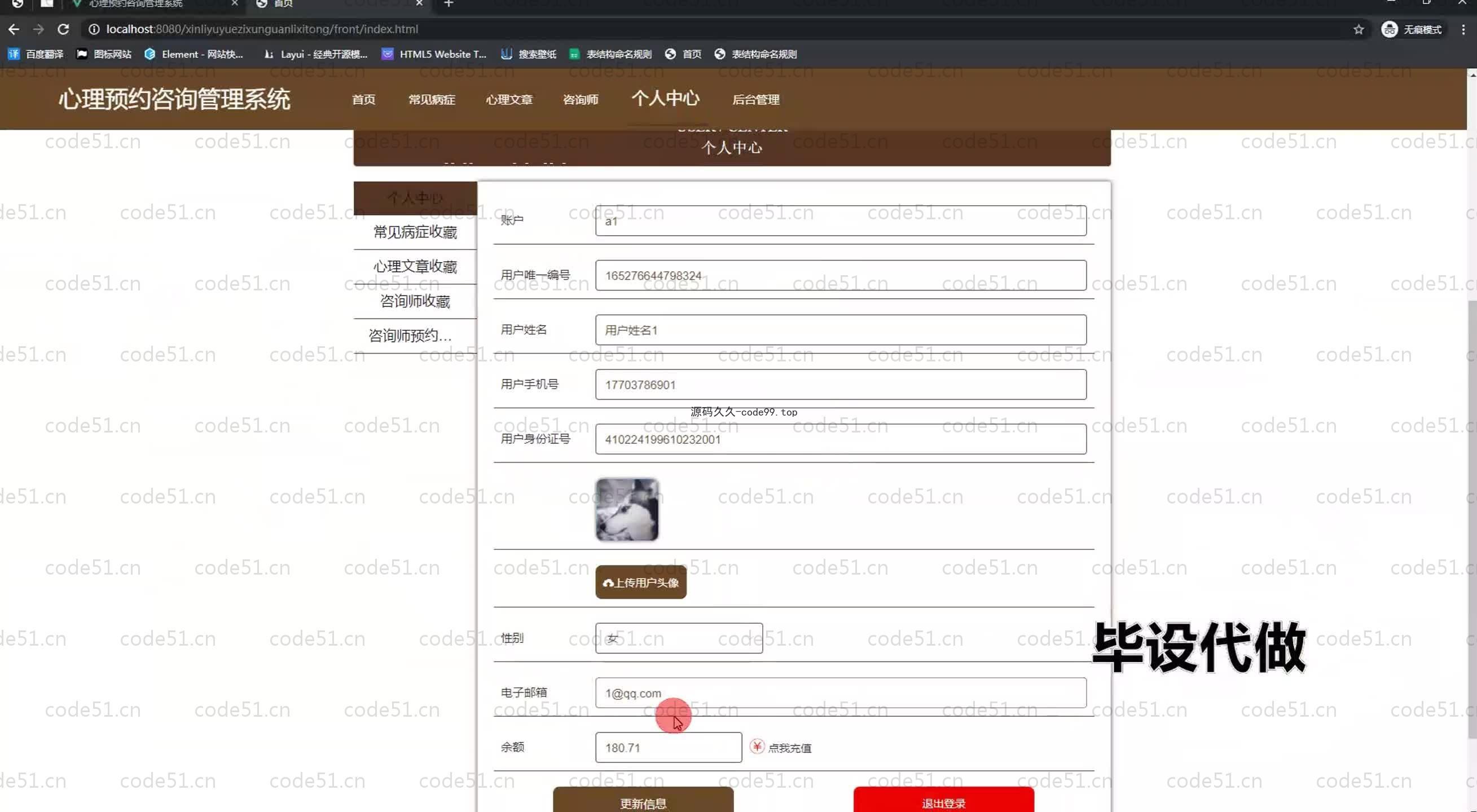Viewport: 1477px width, 812px height.
Task: Navigate to 首页 in the site menu
Action: tap(363, 100)
